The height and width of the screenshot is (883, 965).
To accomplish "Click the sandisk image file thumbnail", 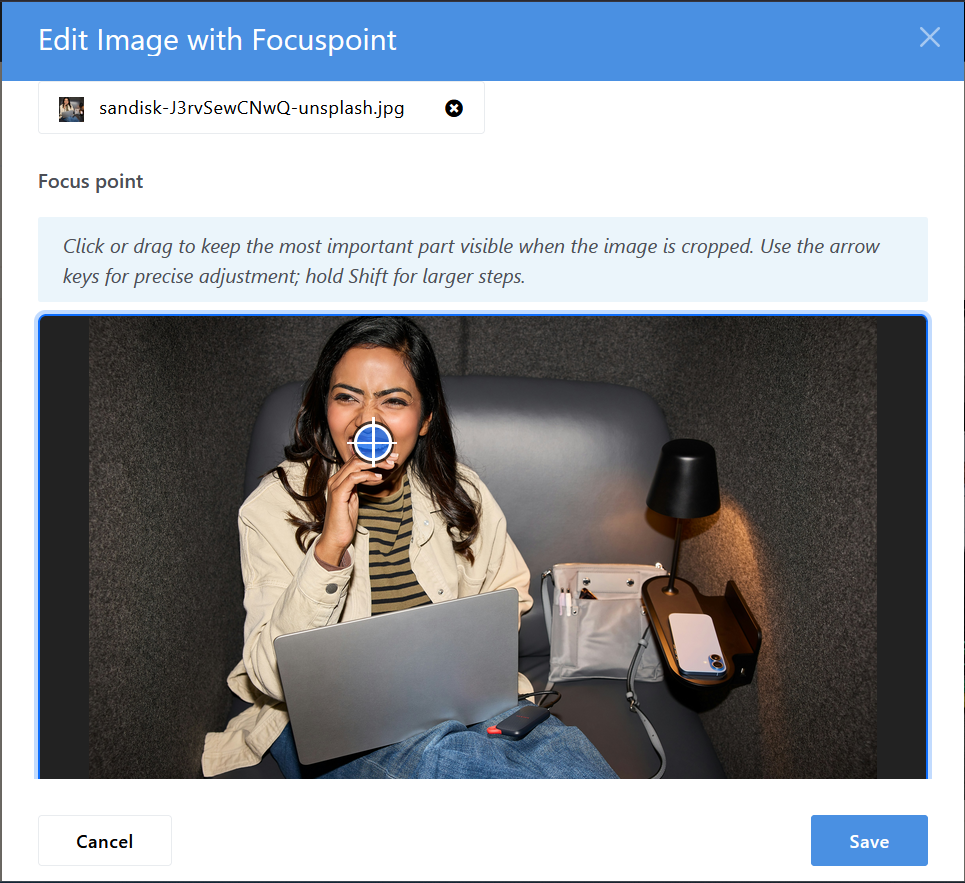I will [x=71, y=109].
